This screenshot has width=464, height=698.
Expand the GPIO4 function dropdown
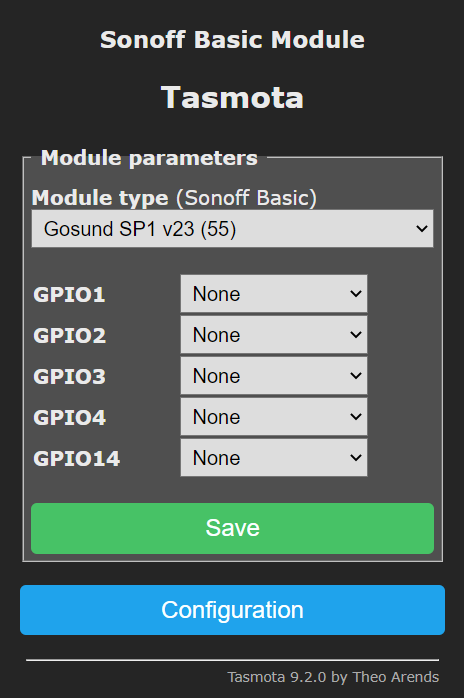[x=274, y=417]
